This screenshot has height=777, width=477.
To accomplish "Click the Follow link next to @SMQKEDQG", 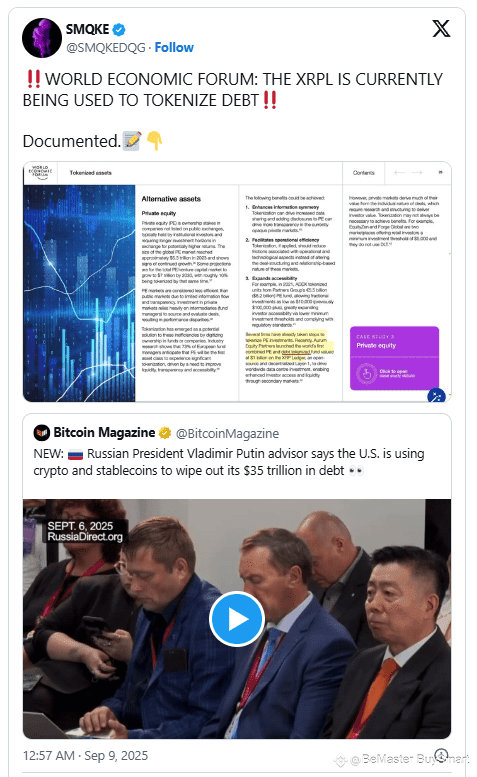I will (174, 48).
